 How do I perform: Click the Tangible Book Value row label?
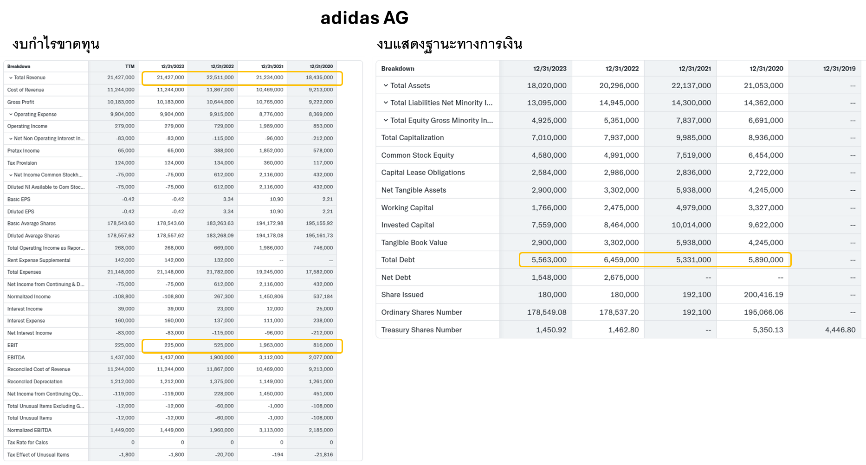[414, 242]
